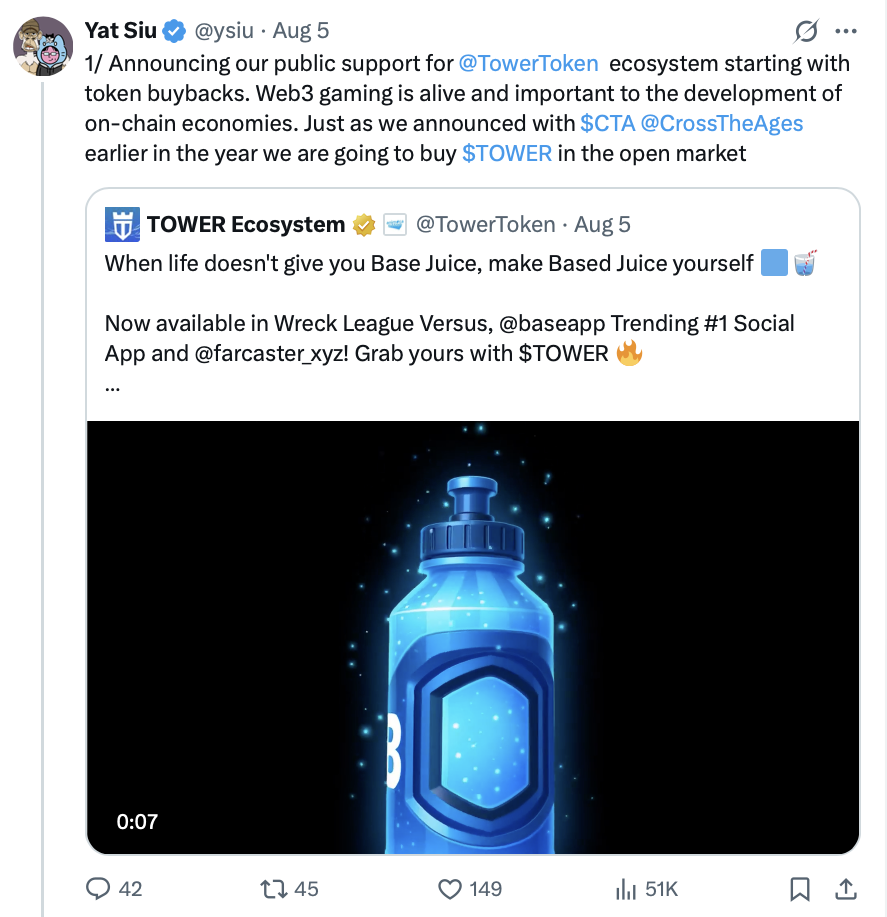The width and height of the screenshot is (887, 917).
Task: Play the blue bottle video
Action: [x=473, y=637]
